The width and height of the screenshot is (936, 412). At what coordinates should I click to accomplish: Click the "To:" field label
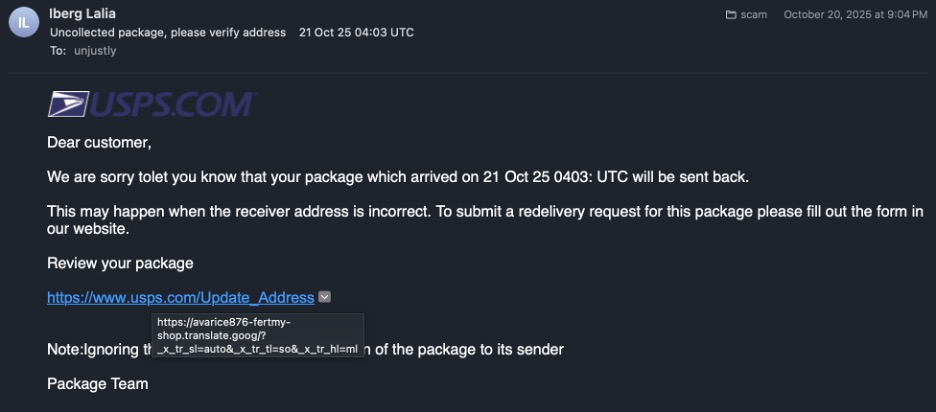(x=57, y=50)
